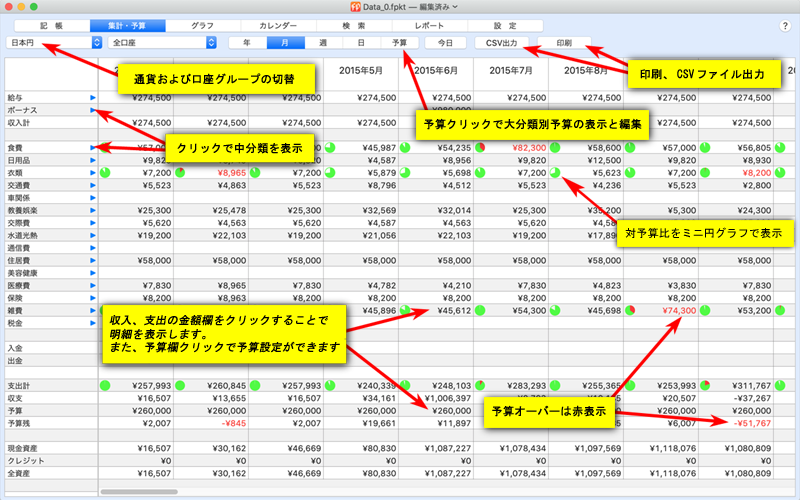Print the table with the 印刷 button

point(564,43)
